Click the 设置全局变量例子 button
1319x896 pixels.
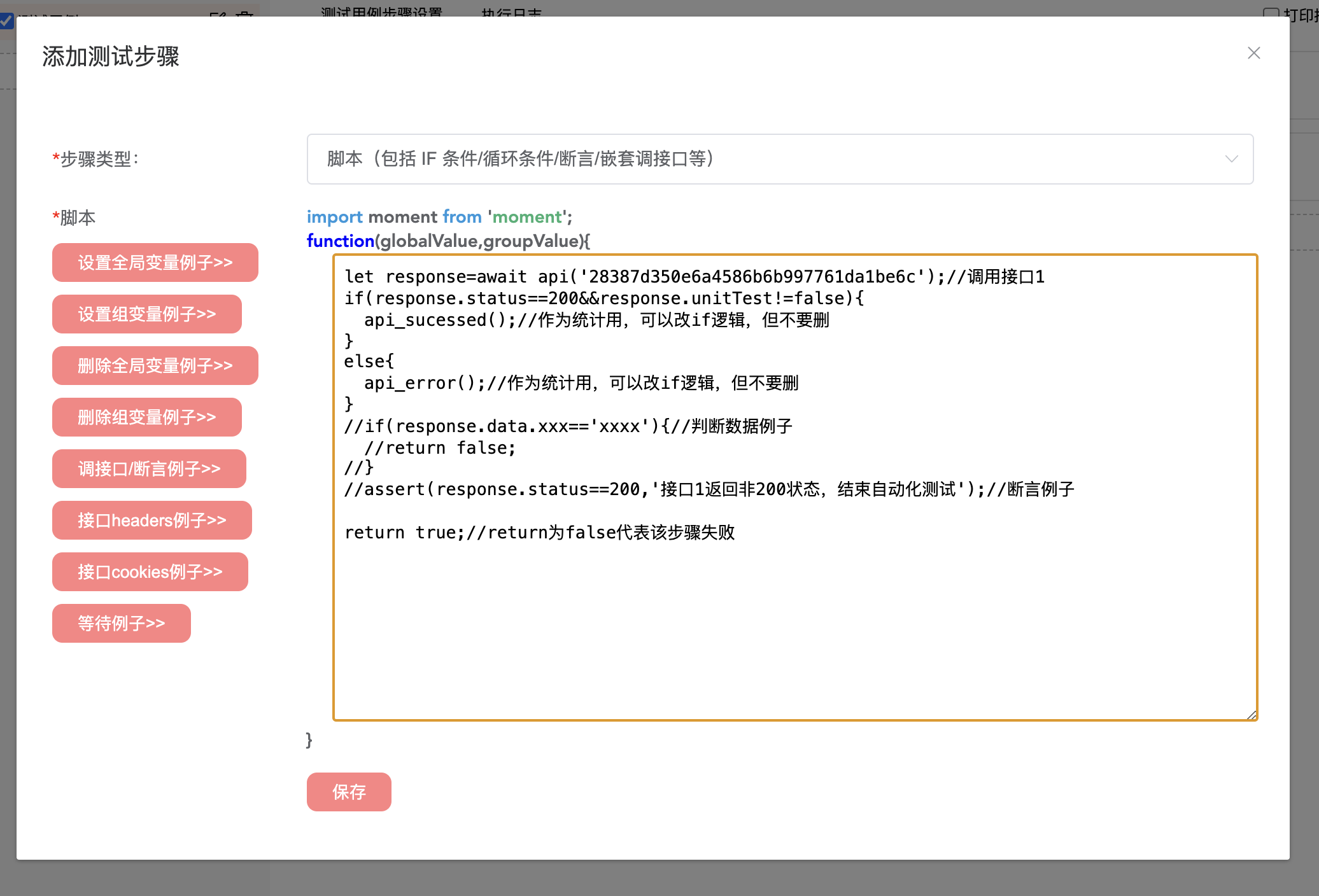(x=155, y=262)
